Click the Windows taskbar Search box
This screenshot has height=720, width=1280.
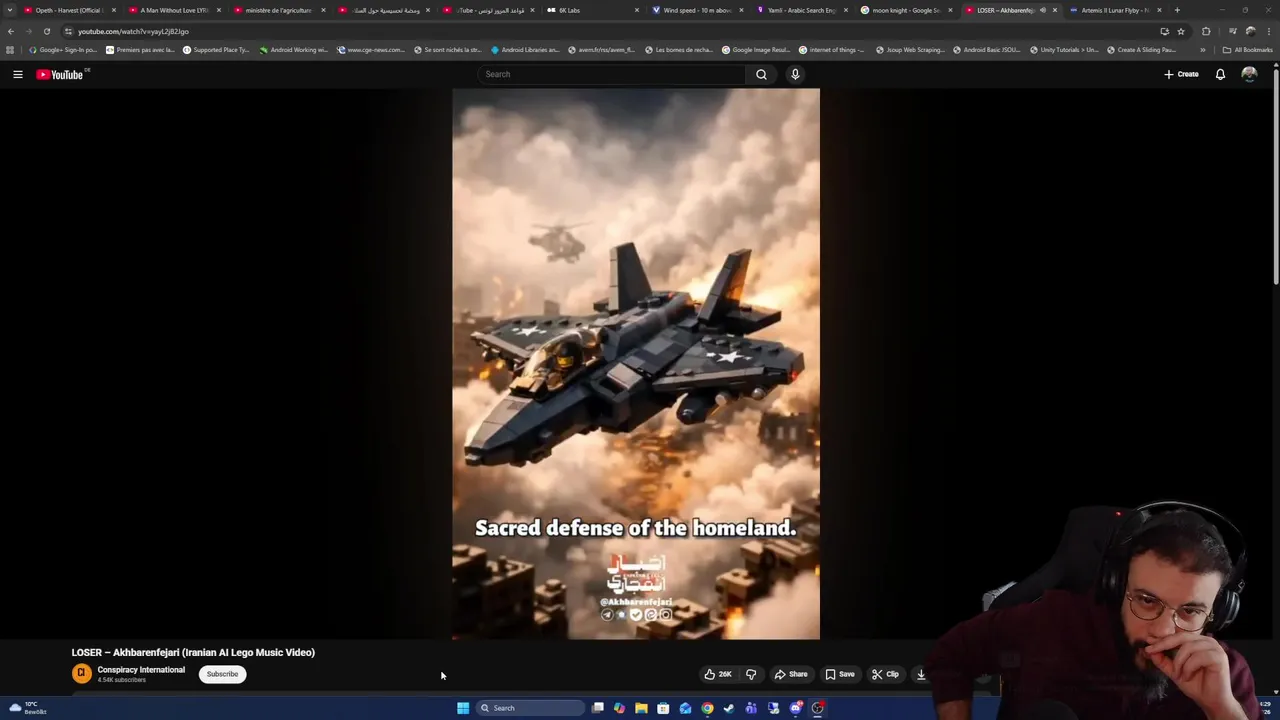coord(530,708)
